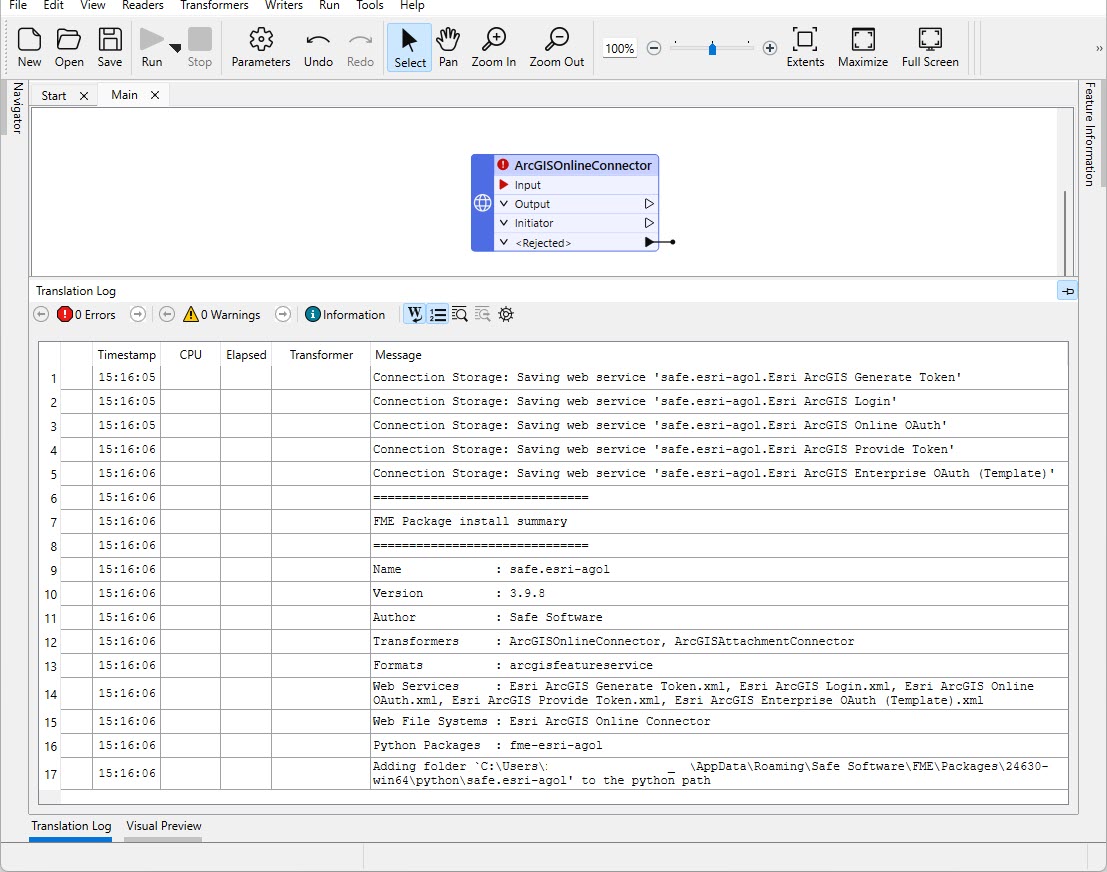
Task: Click the globe icon on the transformer
Action: point(482,203)
